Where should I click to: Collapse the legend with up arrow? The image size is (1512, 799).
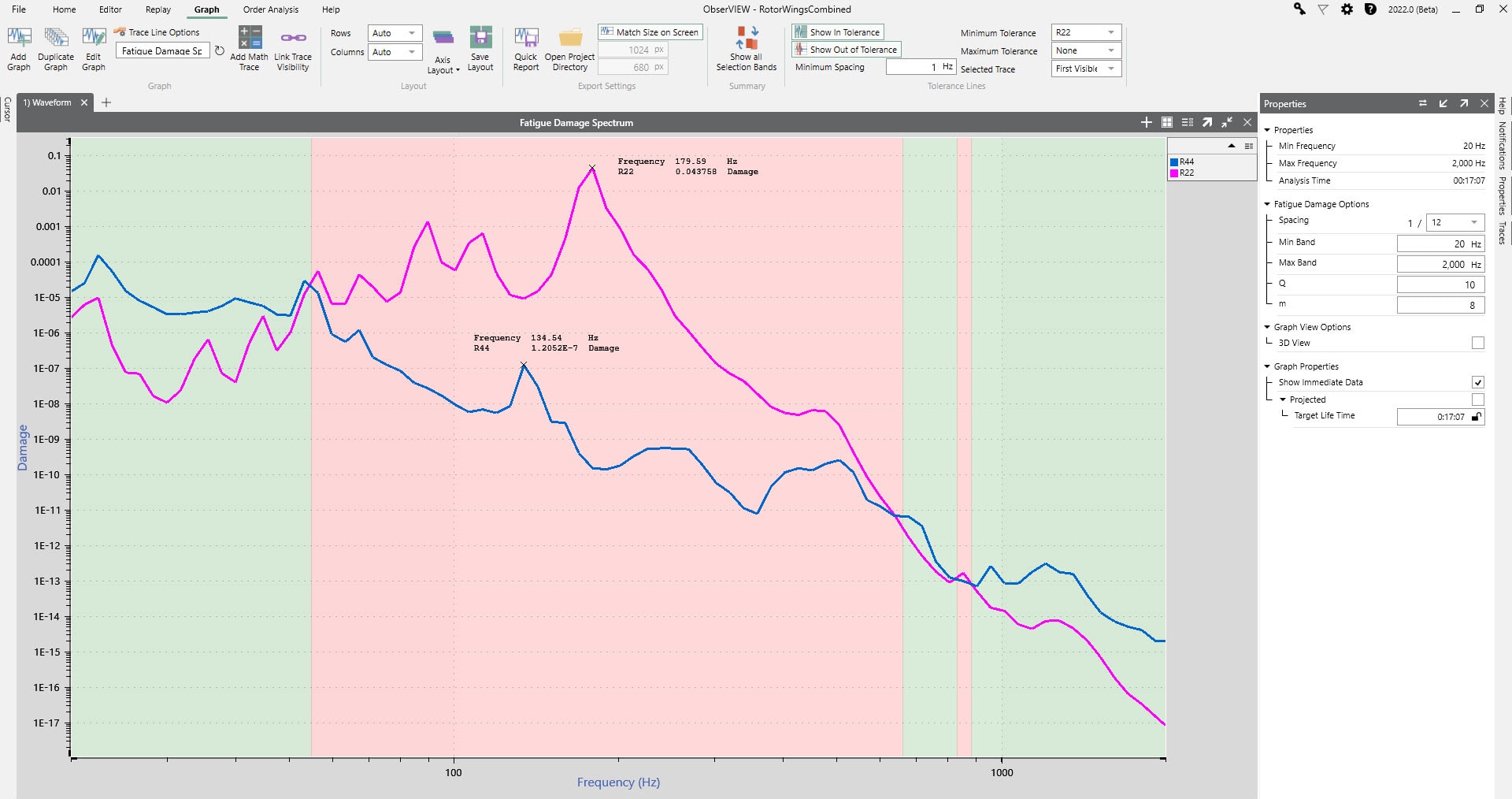(x=1232, y=146)
